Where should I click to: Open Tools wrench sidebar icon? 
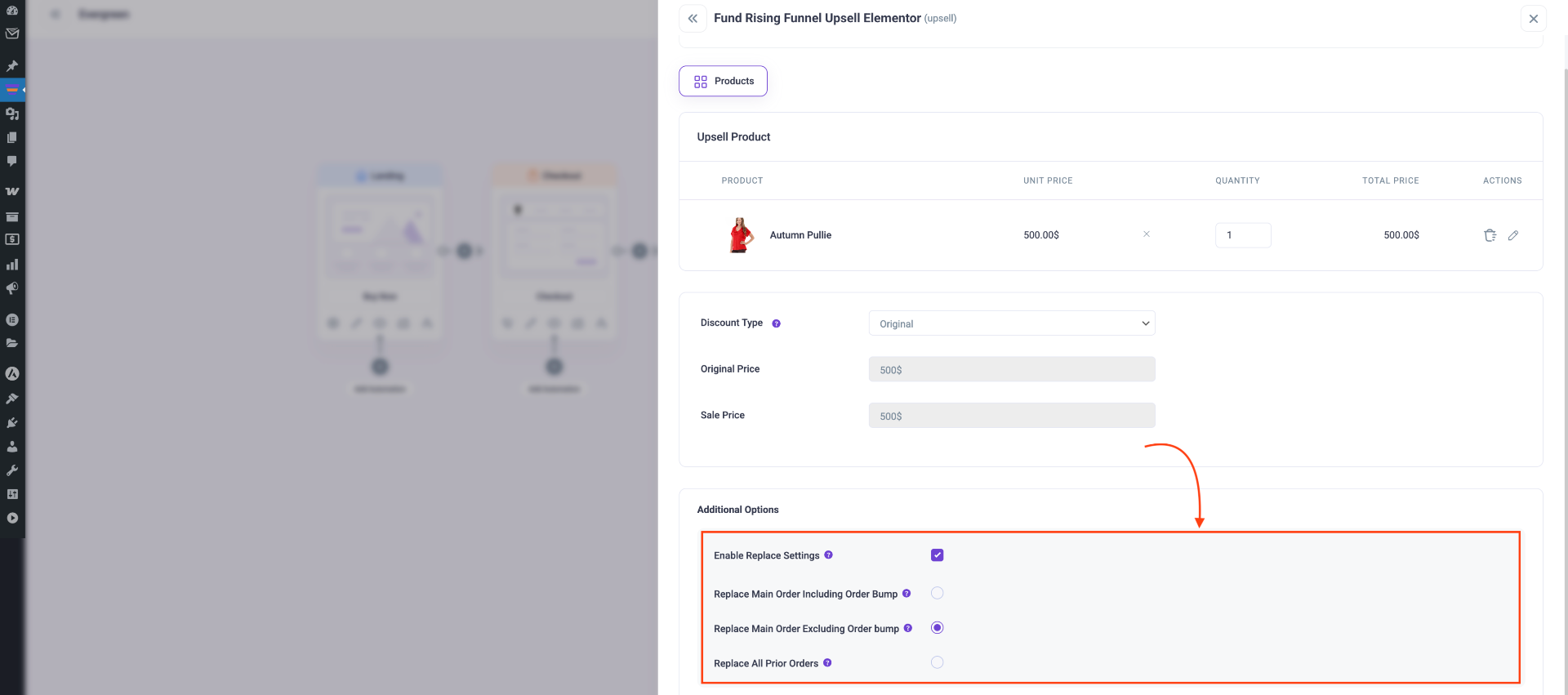point(12,470)
